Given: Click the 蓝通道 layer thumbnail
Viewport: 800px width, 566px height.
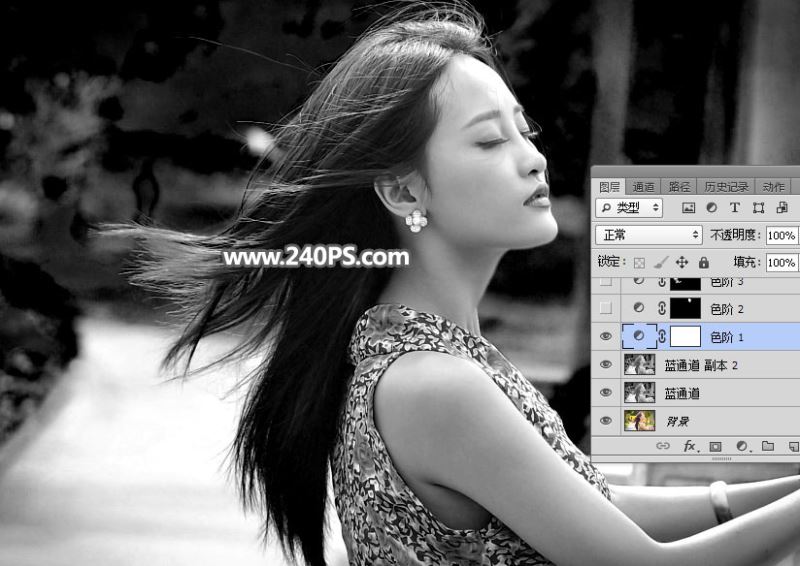Looking at the screenshot, I should coord(639,392).
